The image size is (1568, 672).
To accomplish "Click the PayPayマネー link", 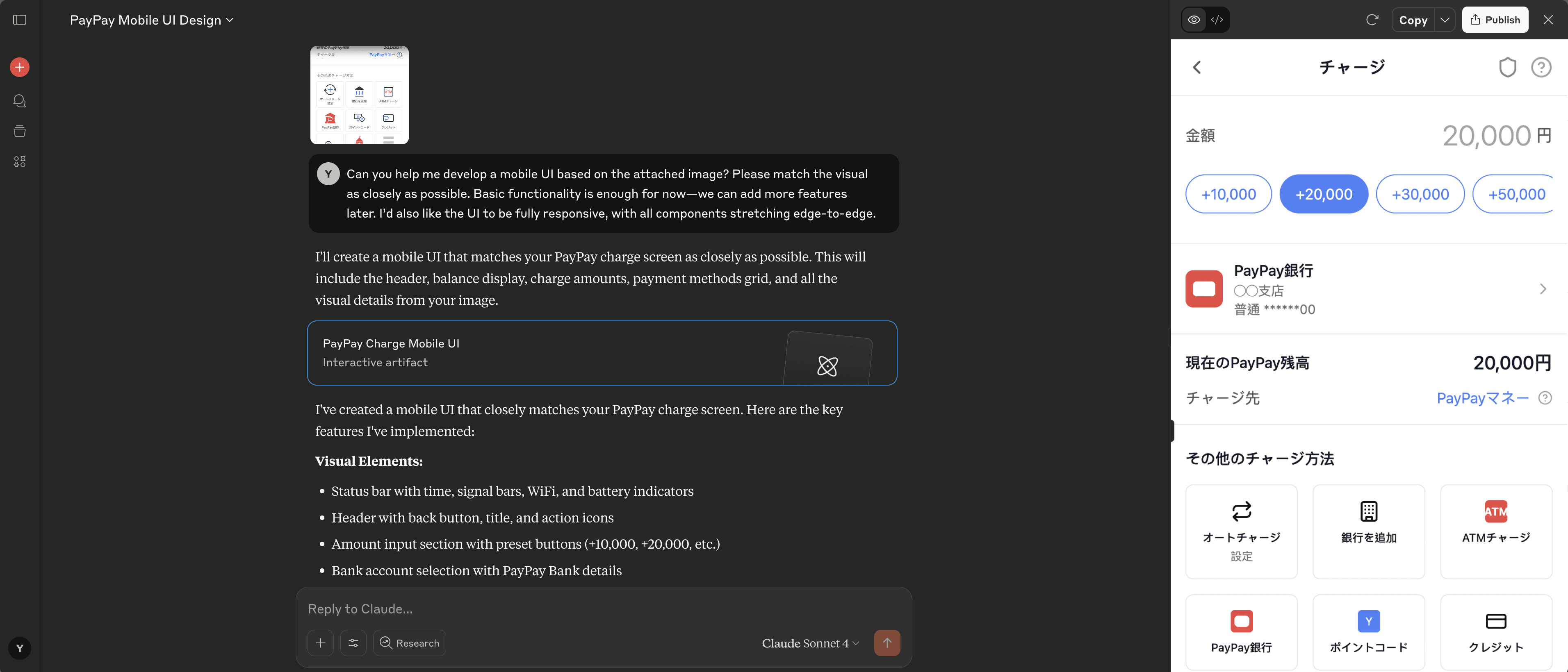I will click(x=1482, y=398).
